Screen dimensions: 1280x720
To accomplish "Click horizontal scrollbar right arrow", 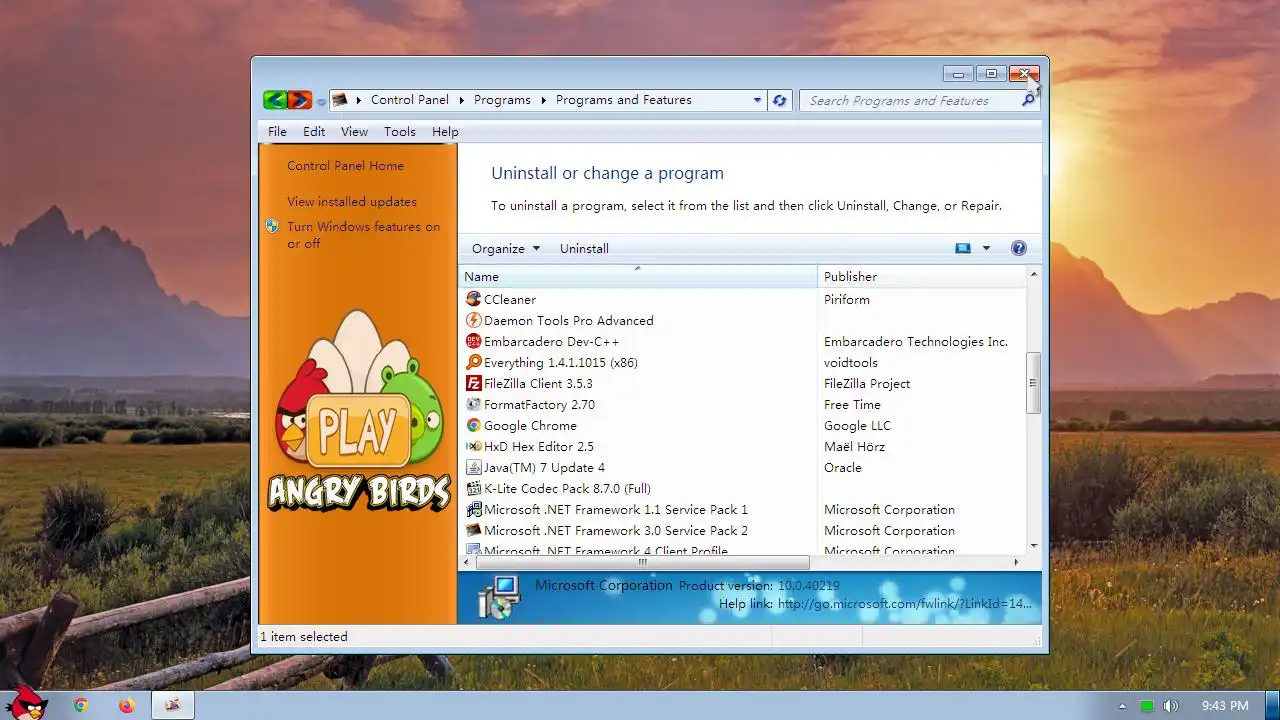I will [1017, 562].
